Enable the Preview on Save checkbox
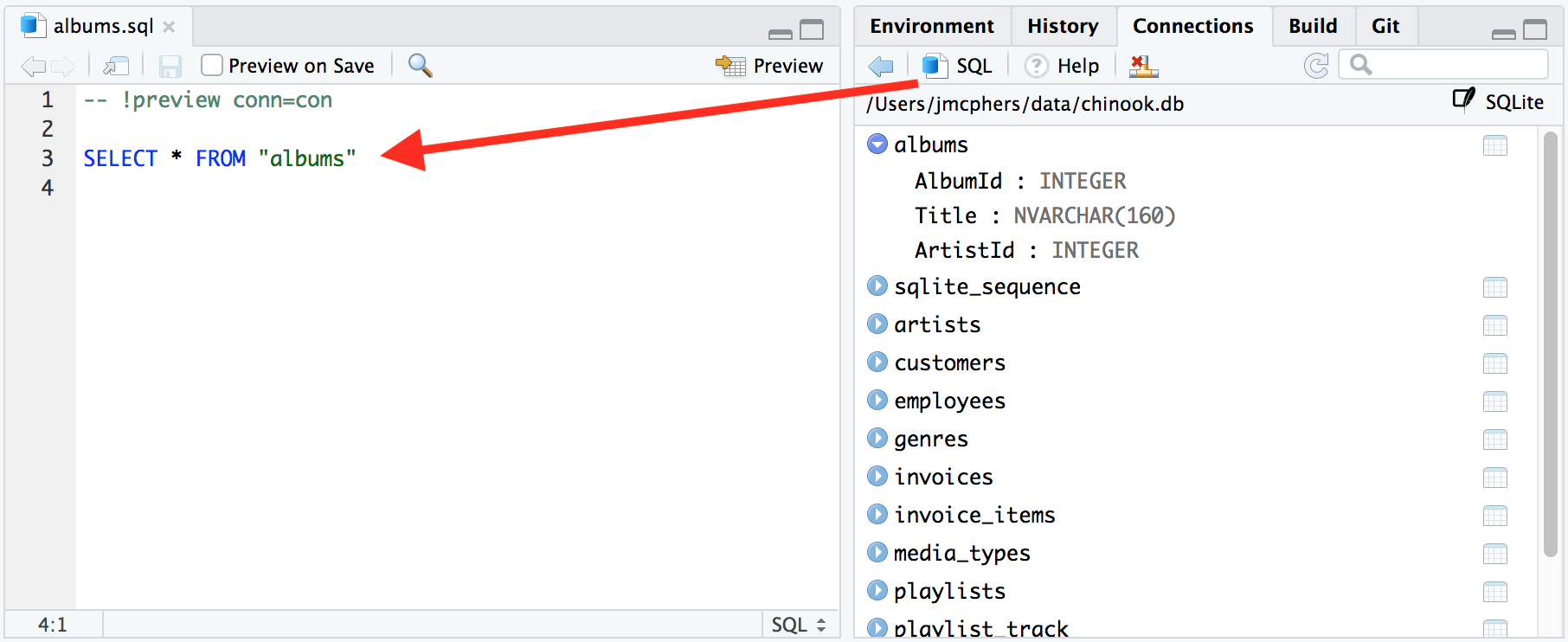Screen dimensions: 1568x642 pyautogui.click(x=212, y=66)
